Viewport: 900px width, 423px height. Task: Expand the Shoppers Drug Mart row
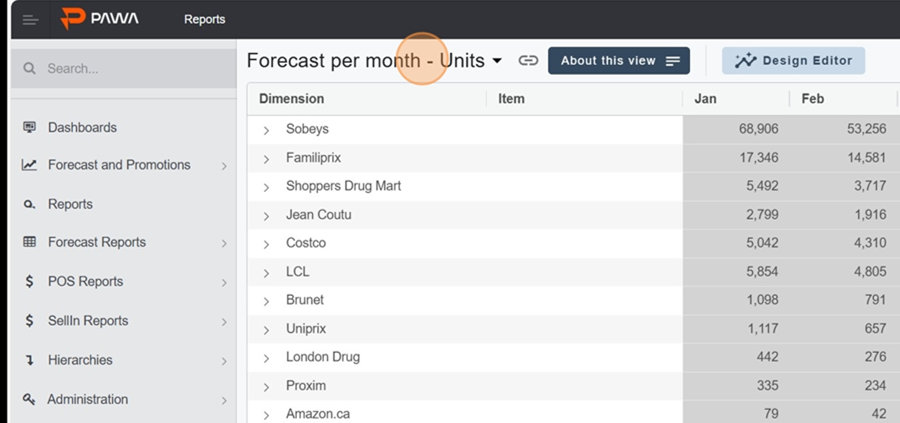[x=266, y=188]
